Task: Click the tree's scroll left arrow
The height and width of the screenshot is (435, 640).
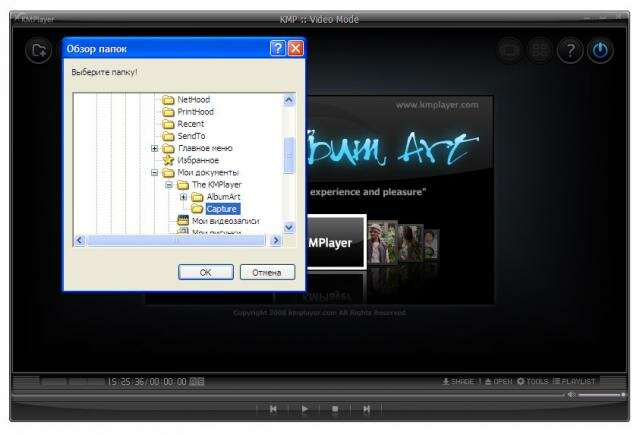Action: [x=80, y=240]
